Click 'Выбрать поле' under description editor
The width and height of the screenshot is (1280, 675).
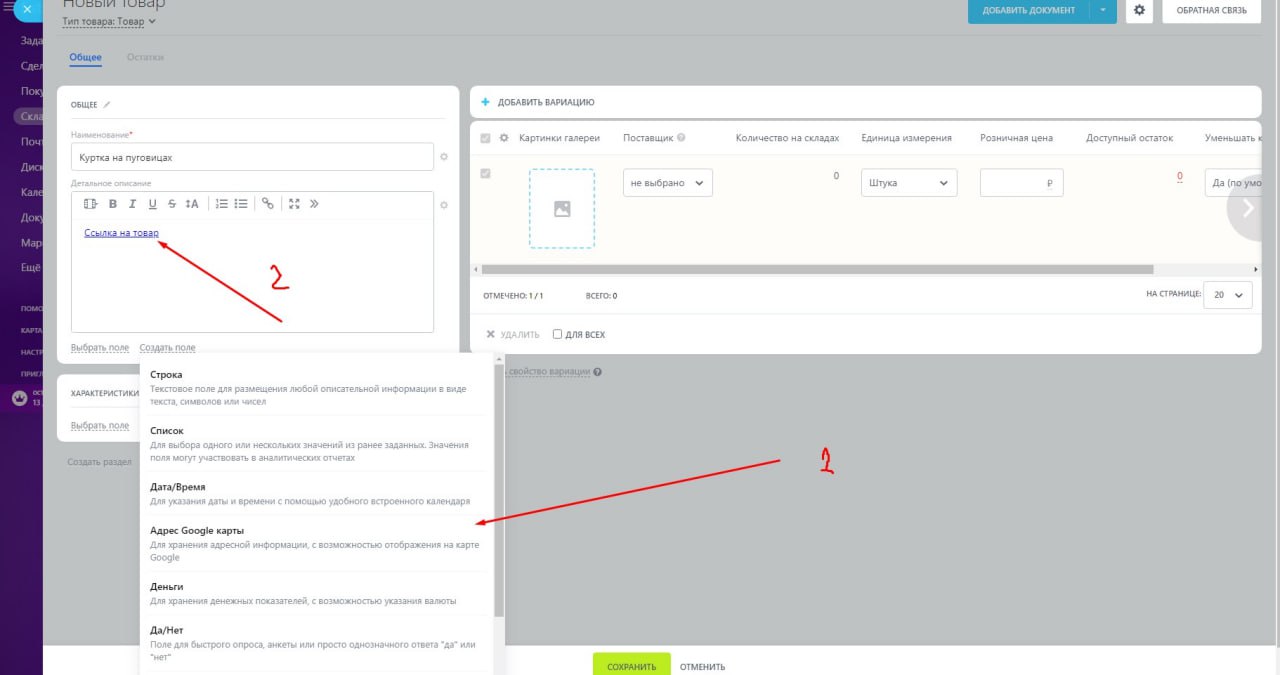pyautogui.click(x=100, y=348)
